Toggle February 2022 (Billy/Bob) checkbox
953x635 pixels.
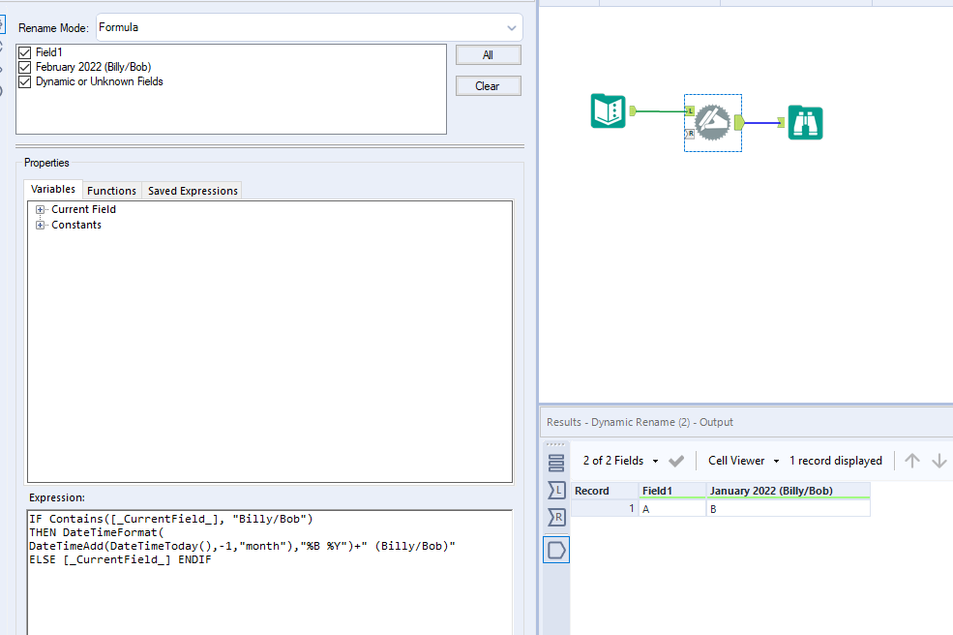pyautogui.click(x=24, y=67)
